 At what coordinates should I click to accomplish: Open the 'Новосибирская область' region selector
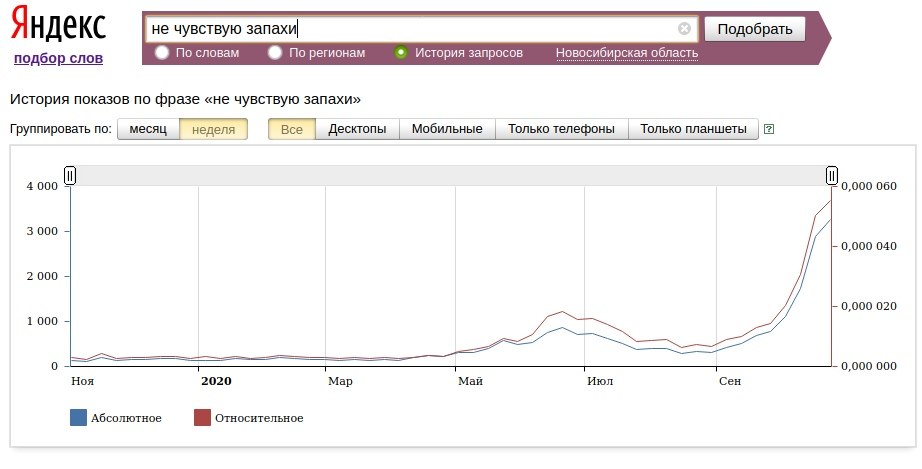point(627,53)
